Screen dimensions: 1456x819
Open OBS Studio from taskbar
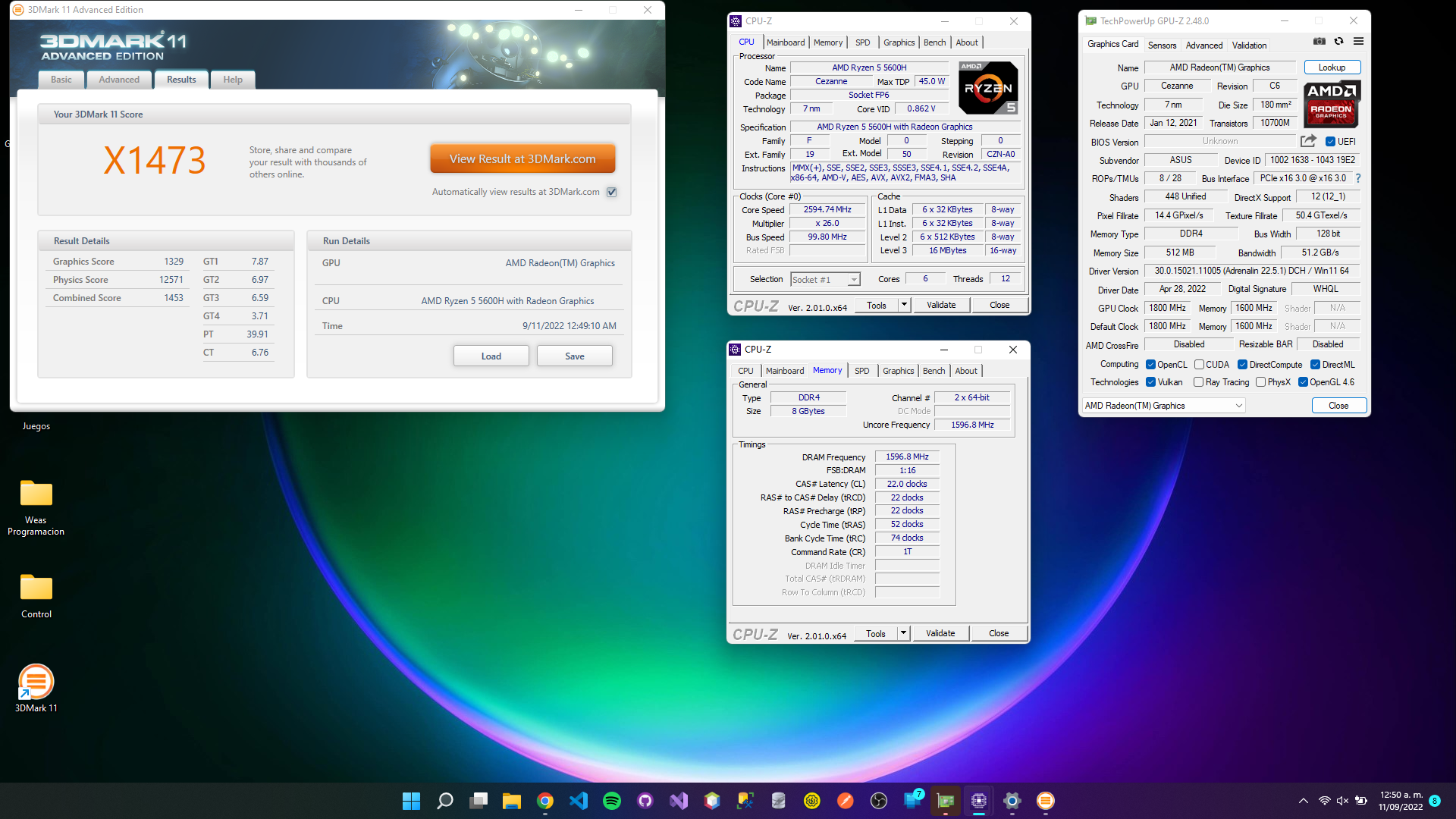click(x=879, y=801)
